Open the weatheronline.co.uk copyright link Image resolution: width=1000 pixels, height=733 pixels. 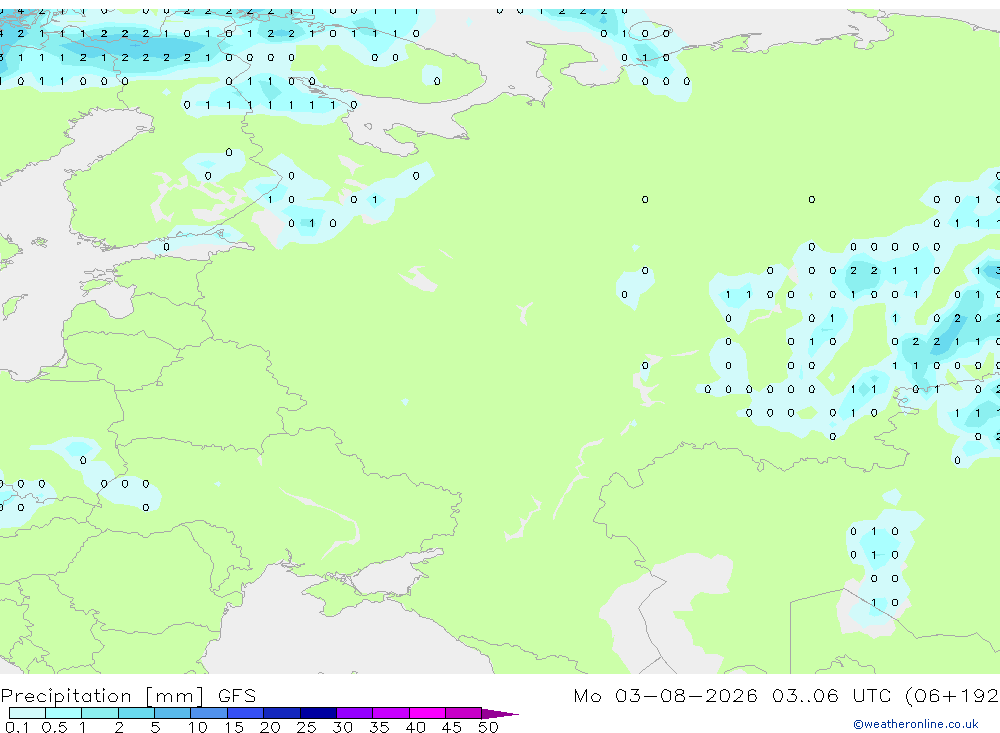pyautogui.click(x=915, y=724)
